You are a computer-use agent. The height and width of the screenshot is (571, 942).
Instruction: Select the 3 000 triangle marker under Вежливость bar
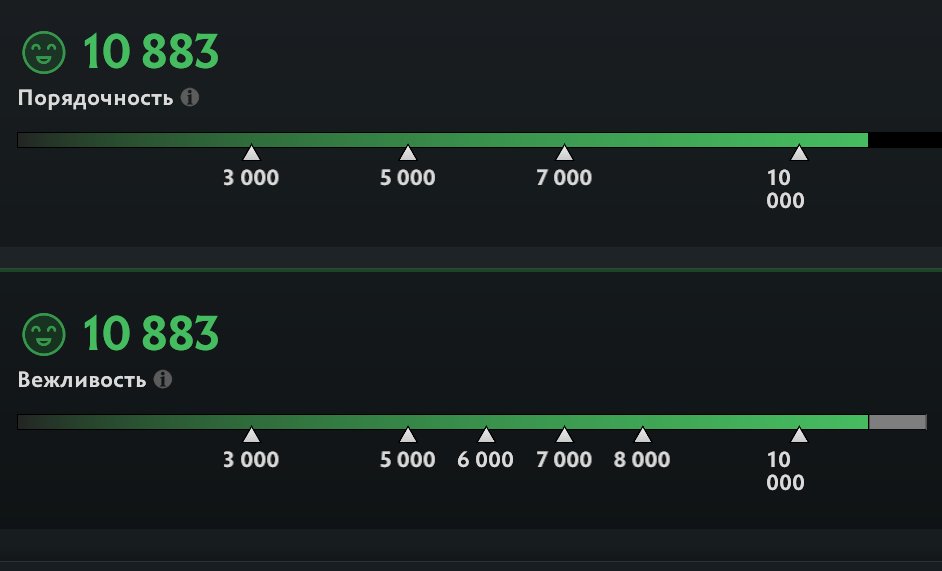[251, 435]
